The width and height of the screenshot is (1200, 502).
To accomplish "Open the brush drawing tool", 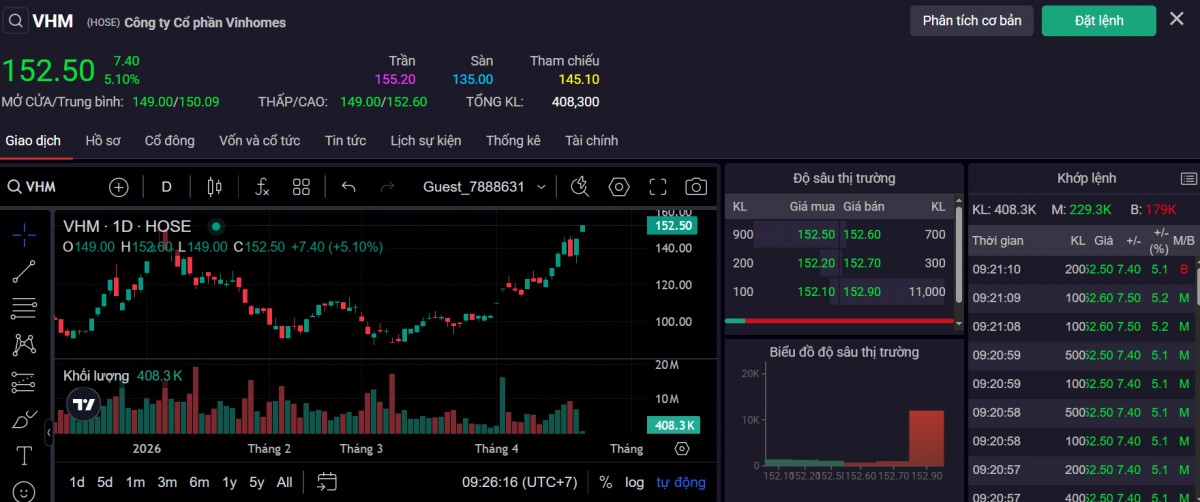I will [24, 420].
